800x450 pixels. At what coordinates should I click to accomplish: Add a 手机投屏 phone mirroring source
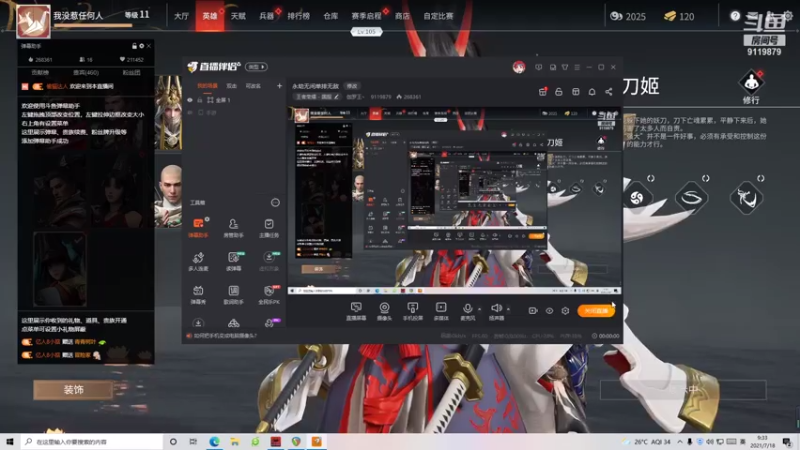click(412, 311)
